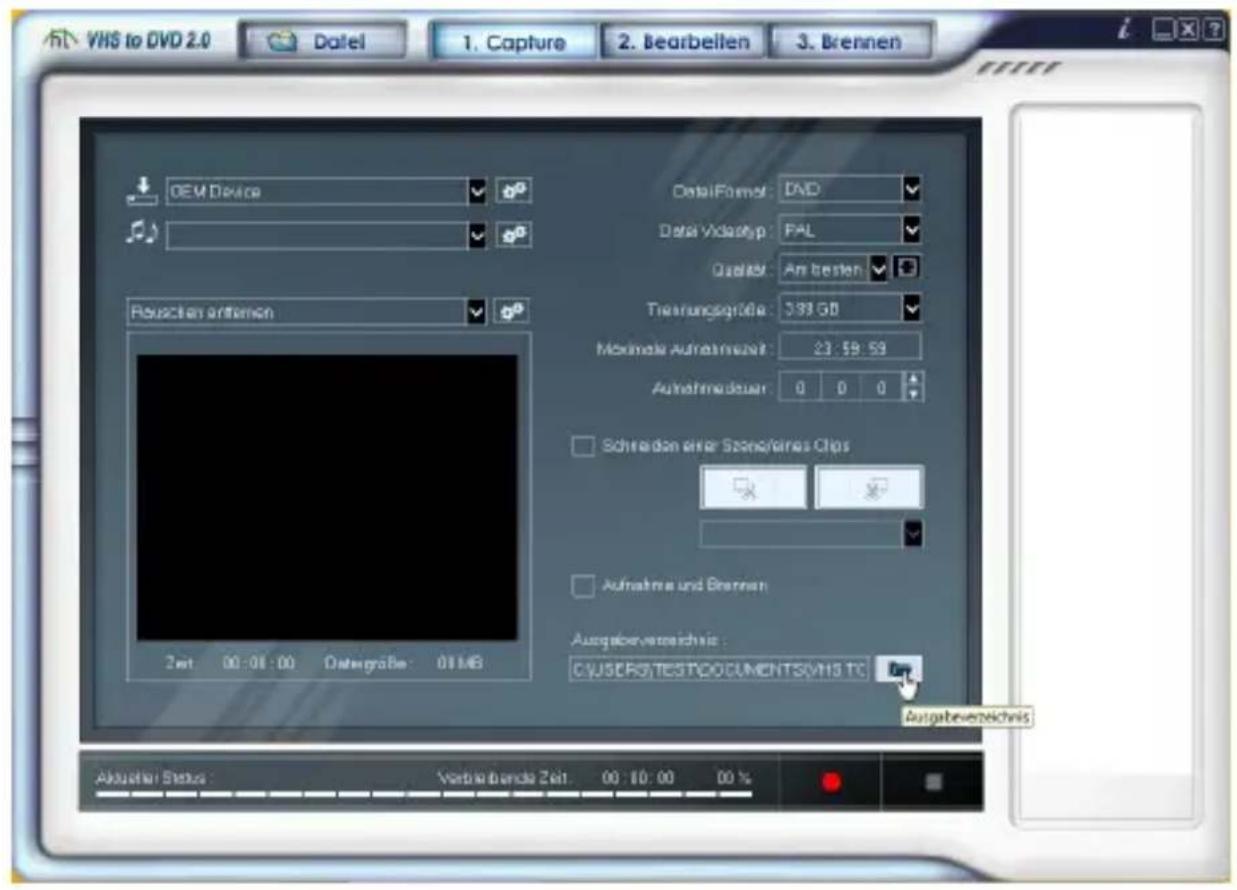This screenshot has height=890, width=1237.
Task: Switch to the 2. Bearbeiten tab
Action: tap(683, 42)
